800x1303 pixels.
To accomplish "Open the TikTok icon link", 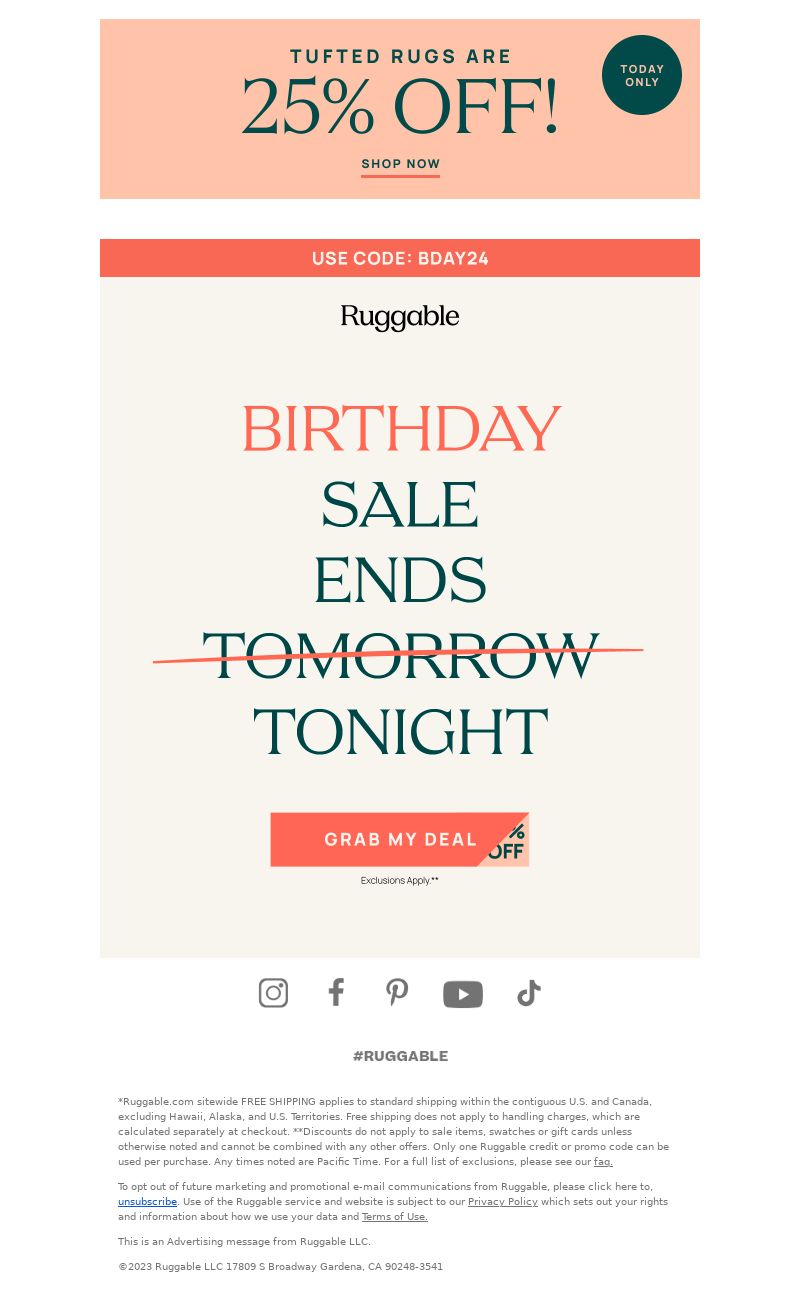I will [x=529, y=993].
